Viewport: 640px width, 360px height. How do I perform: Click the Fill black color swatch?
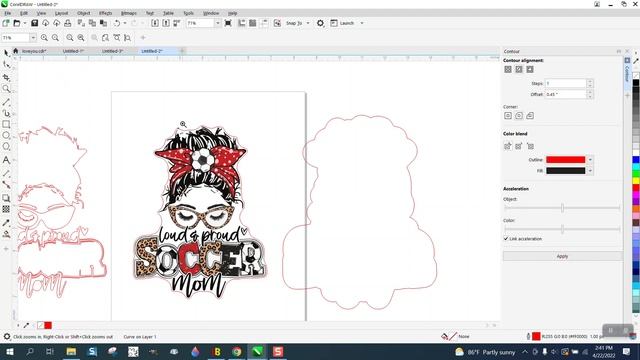(x=566, y=171)
